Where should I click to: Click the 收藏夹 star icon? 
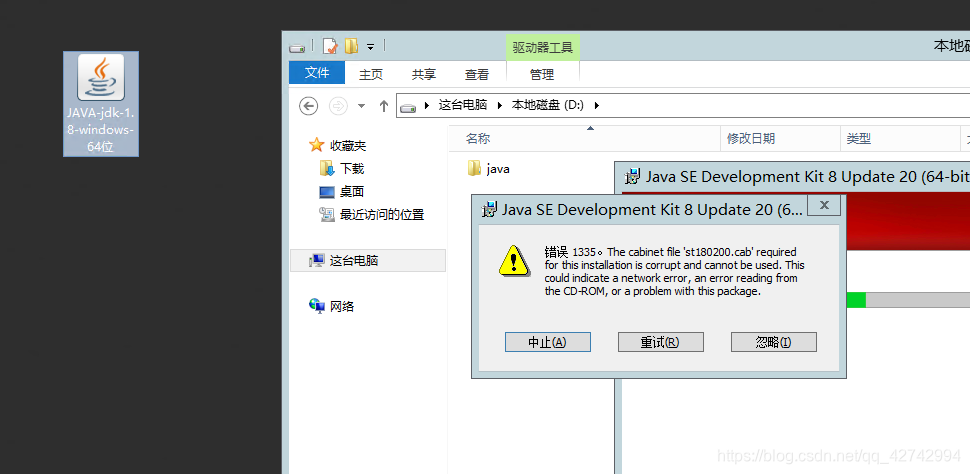pyautogui.click(x=317, y=145)
